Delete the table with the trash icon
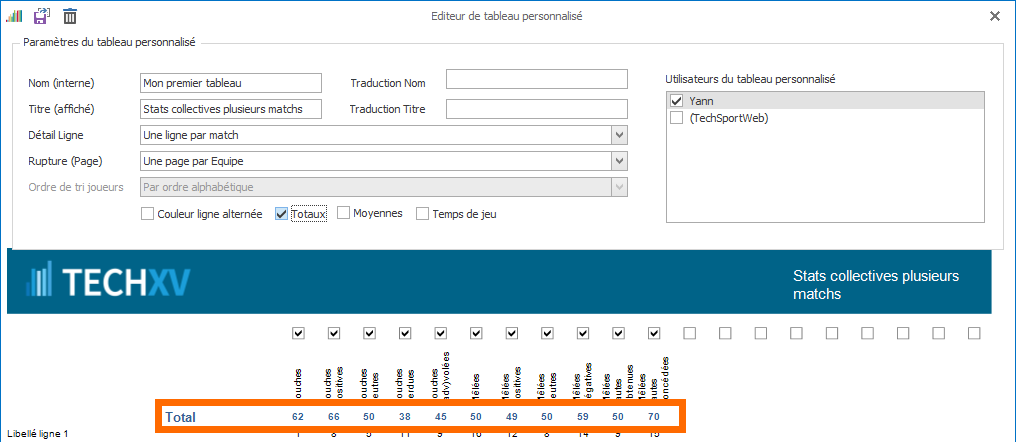This screenshot has width=1016, height=442. 70,16
